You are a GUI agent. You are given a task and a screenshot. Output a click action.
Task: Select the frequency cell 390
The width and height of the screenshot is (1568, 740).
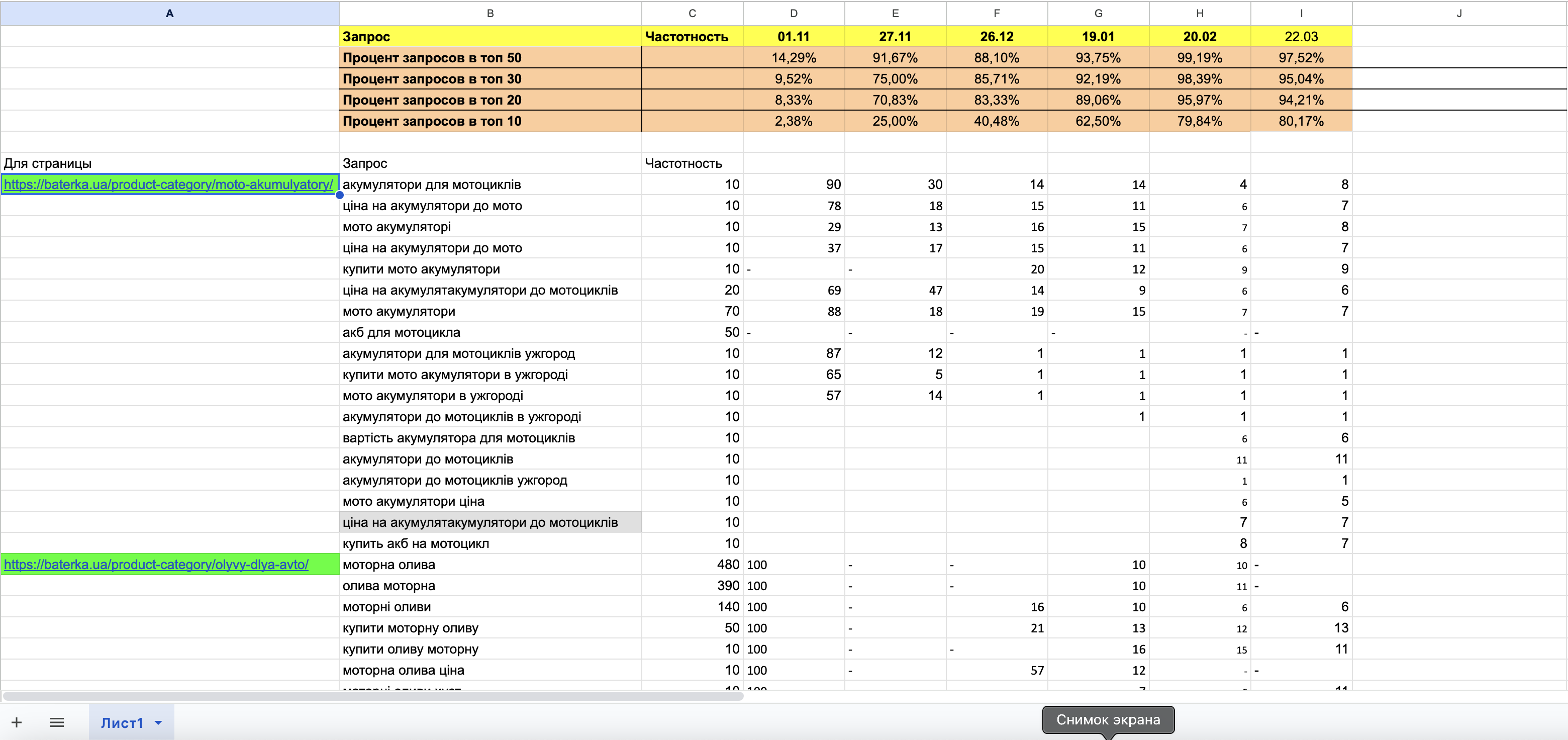point(692,585)
